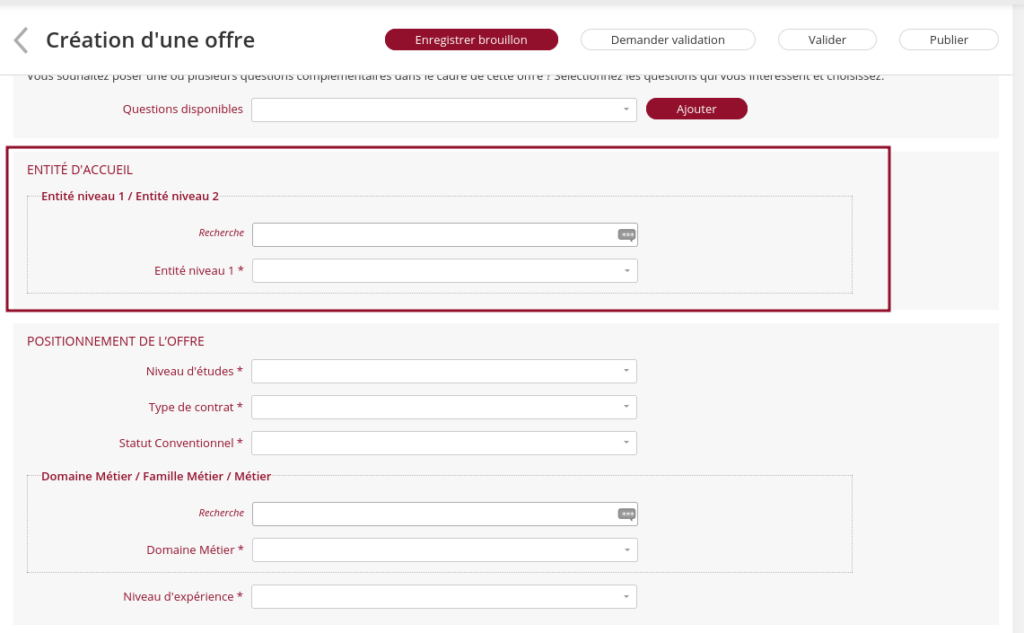Focus the Recherche field under Entité niveau
The image size is (1024, 633).
434,234
